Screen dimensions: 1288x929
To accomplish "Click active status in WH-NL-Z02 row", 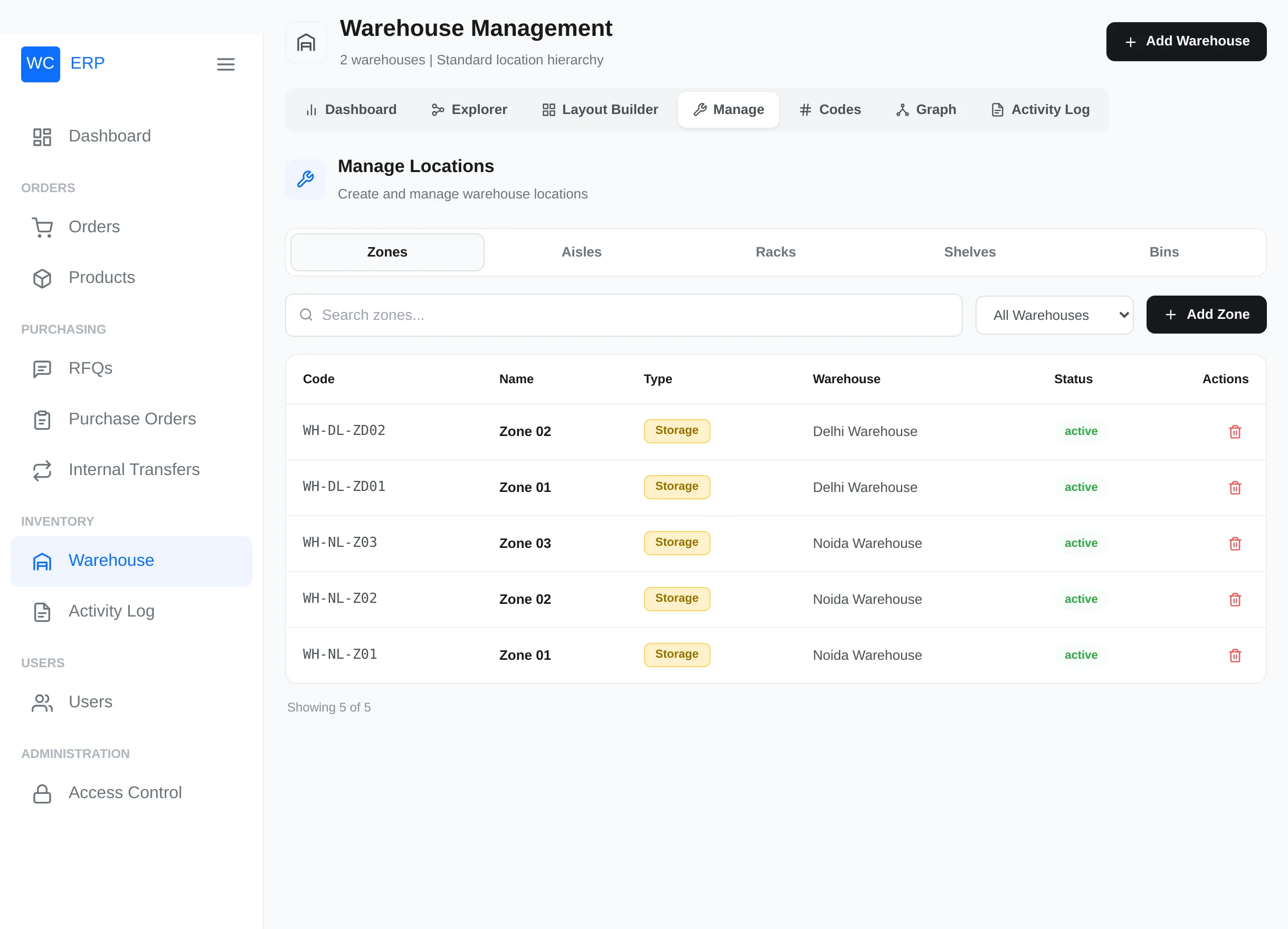I will [1080, 599].
